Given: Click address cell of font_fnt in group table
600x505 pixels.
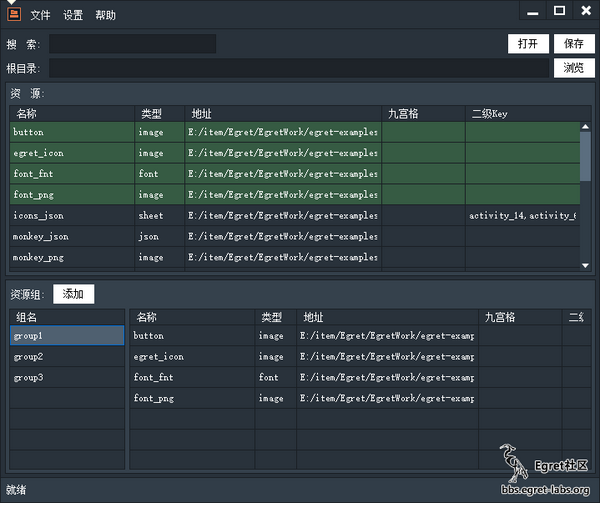Looking at the screenshot, I should click(x=387, y=377).
